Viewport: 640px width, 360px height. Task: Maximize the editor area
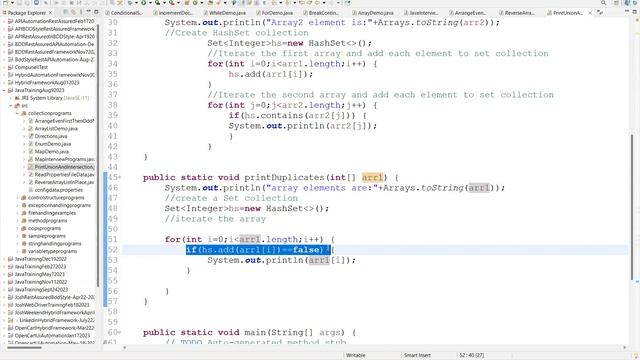tap(635, 12)
